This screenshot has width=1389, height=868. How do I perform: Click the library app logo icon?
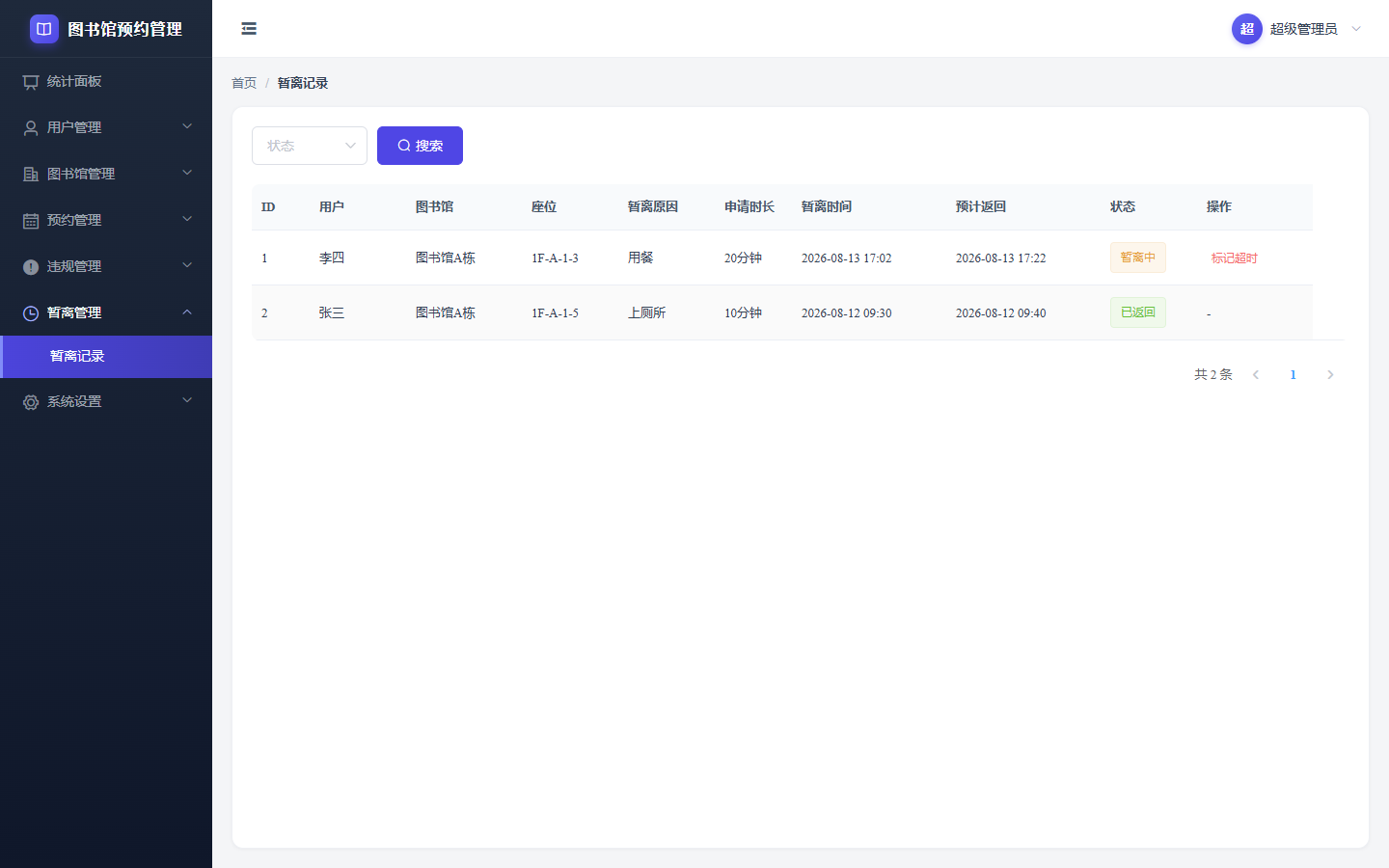point(44,29)
